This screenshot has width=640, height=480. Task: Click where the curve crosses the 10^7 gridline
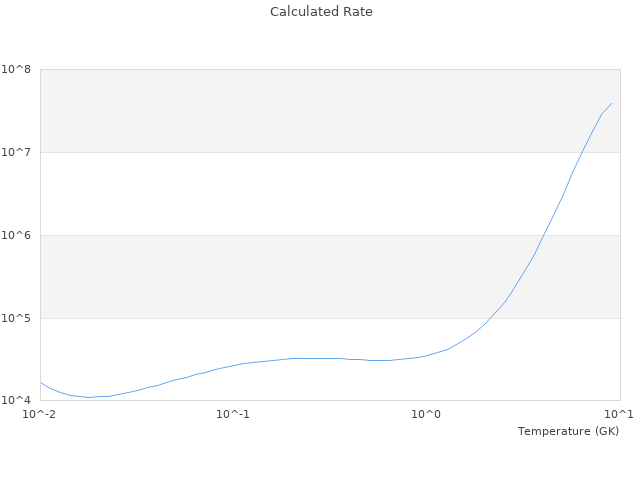(582, 152)
